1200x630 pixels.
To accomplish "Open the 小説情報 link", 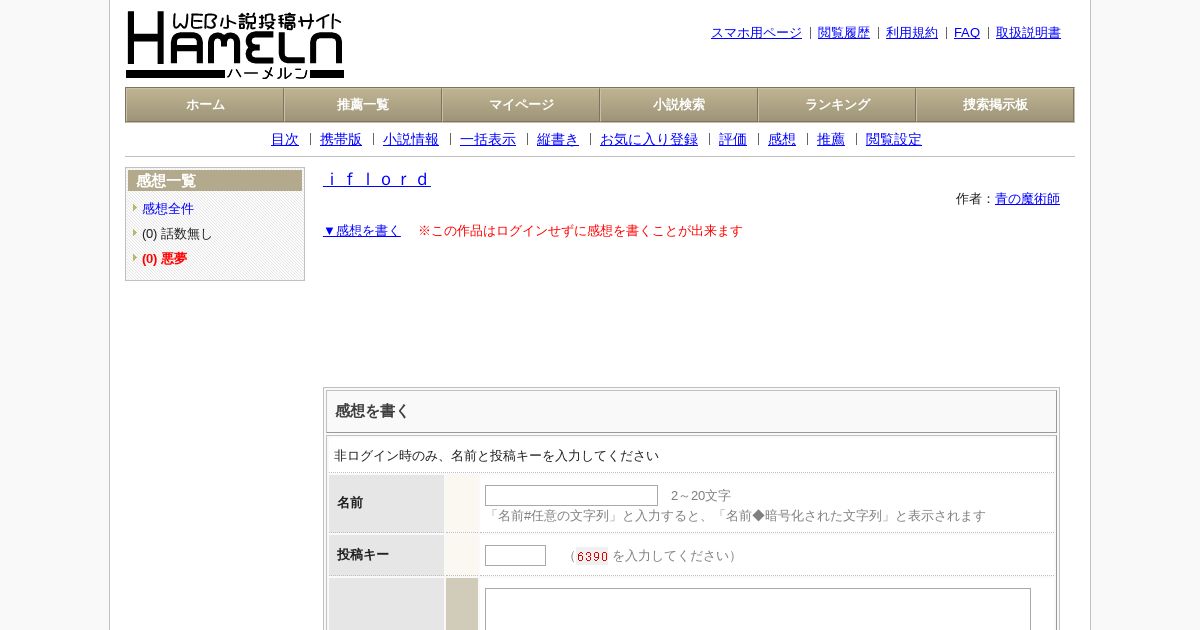I will click(411, 140).
